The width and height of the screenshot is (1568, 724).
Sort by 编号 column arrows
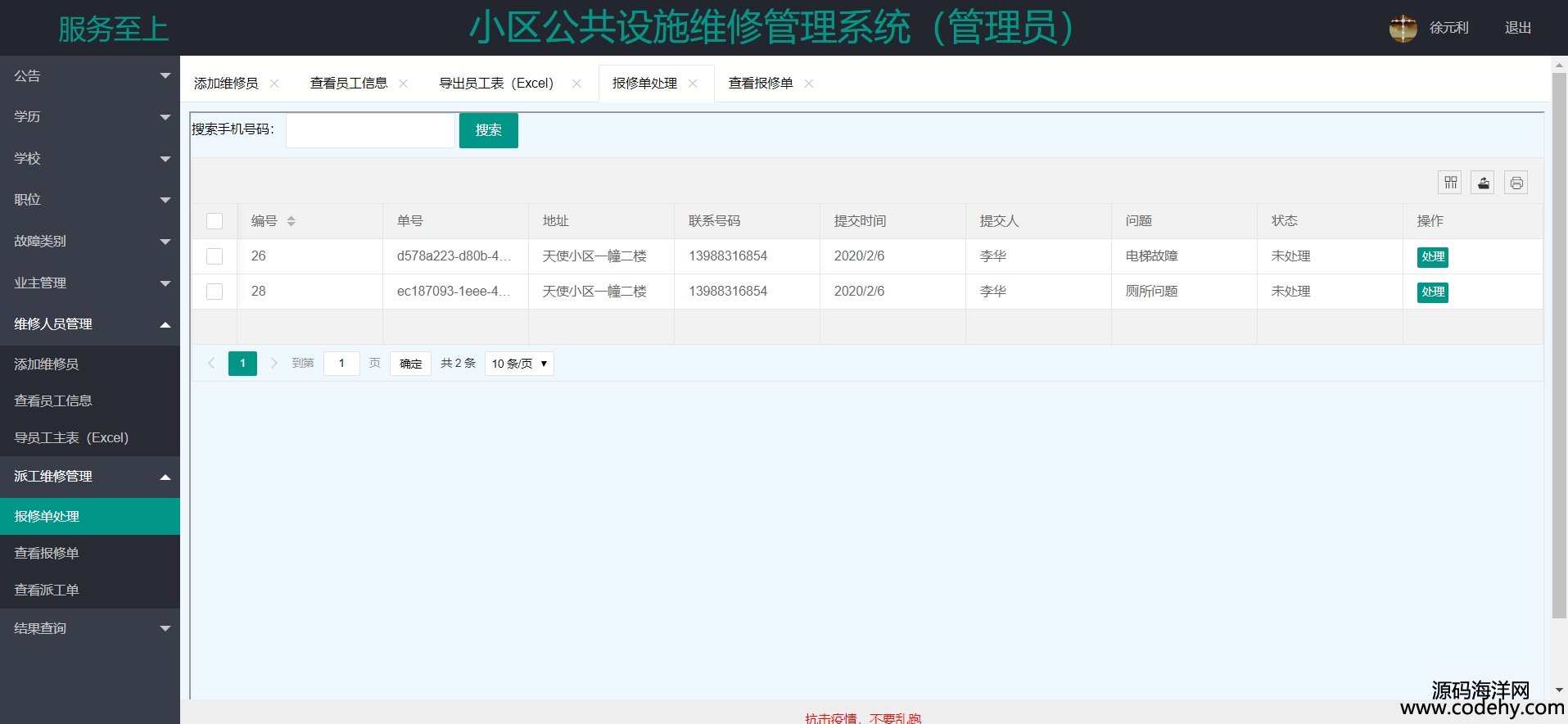coord(291,221)
